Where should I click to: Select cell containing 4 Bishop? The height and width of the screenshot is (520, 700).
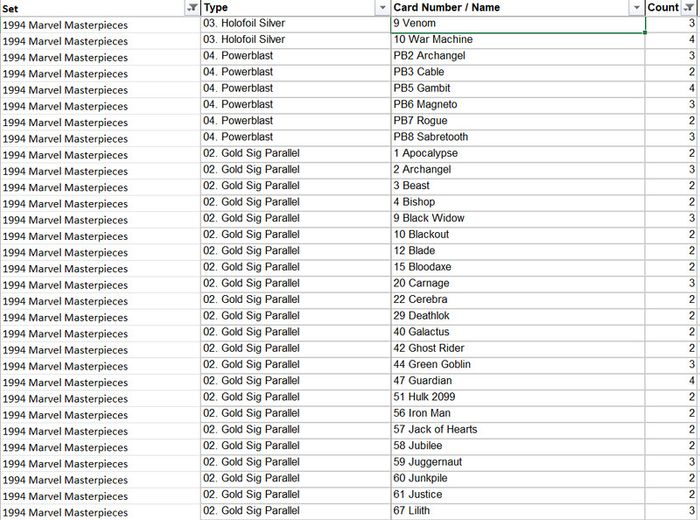point(518,203)
